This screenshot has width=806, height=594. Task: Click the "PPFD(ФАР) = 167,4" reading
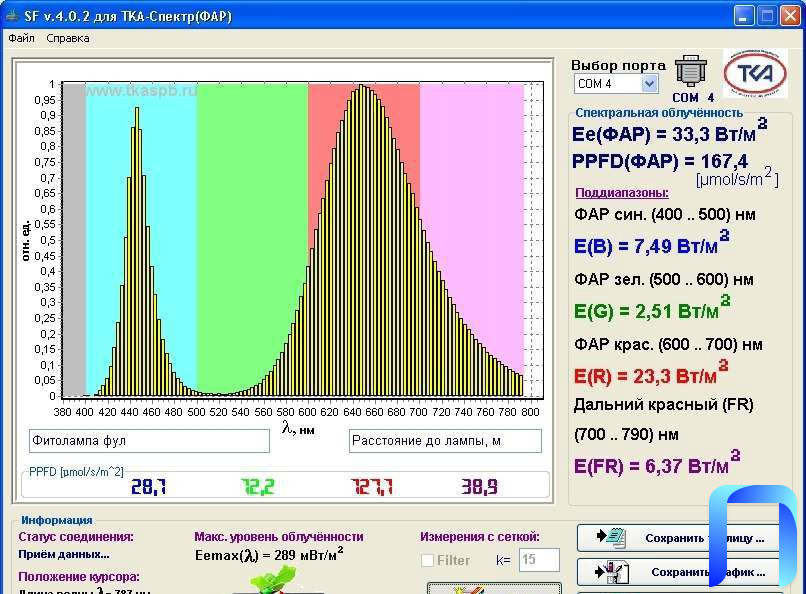point(660,161)
